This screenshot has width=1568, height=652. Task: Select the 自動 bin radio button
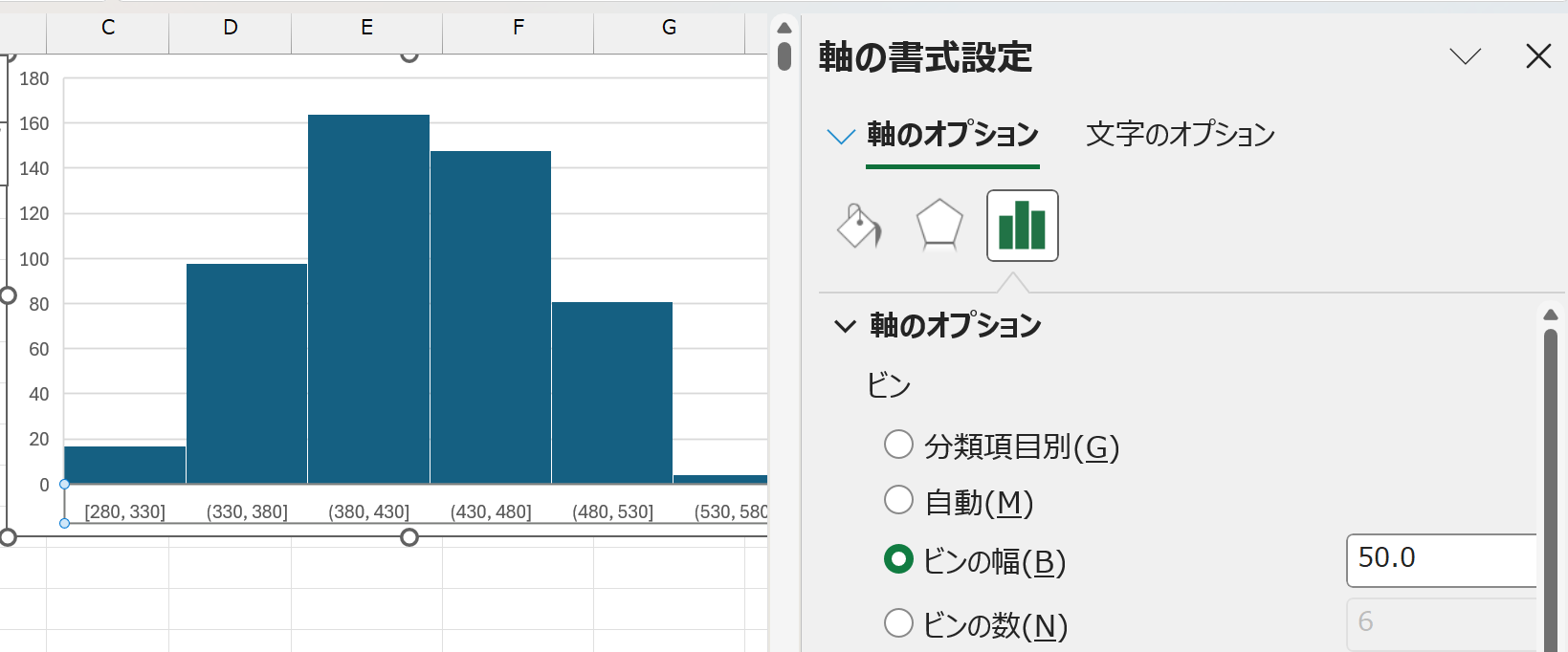[x=898, y=500]
